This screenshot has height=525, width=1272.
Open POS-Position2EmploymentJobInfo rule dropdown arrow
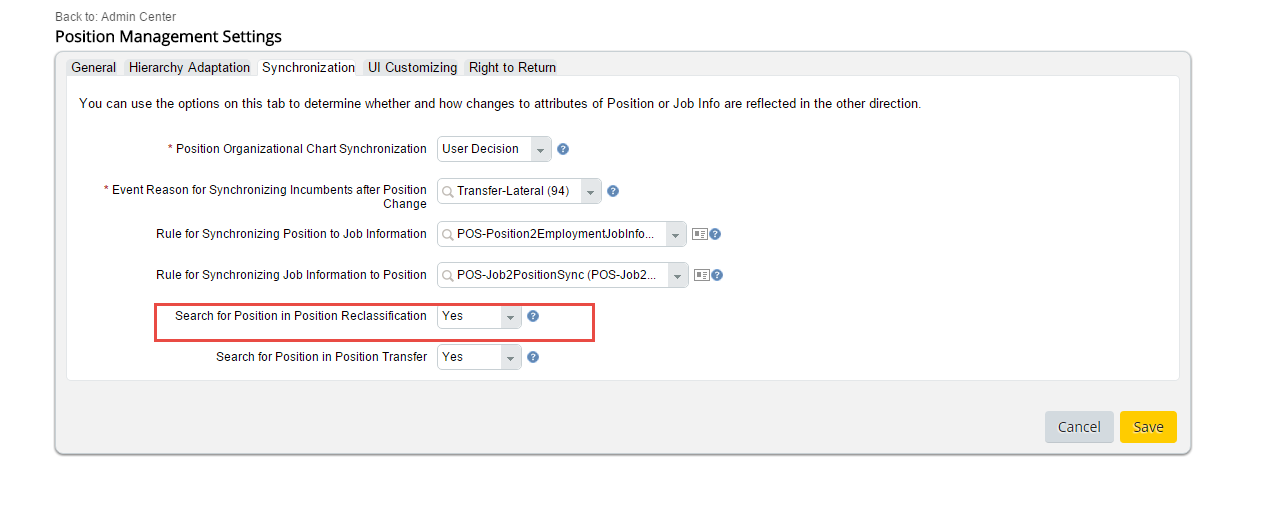(x=675, y=234)
